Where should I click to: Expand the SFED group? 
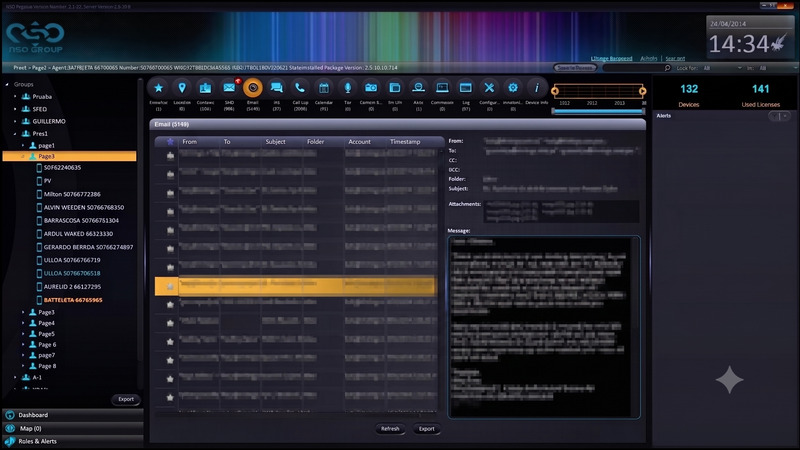(15, 109)
